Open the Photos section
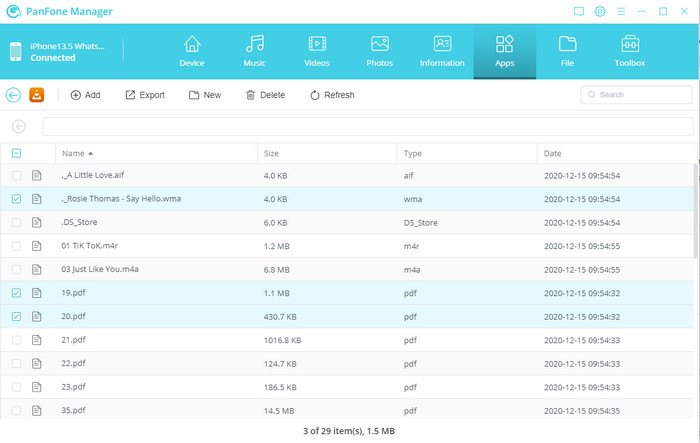The width and height of the screenshot is (700, 443). pyautogui.click(x=379, y=51)
